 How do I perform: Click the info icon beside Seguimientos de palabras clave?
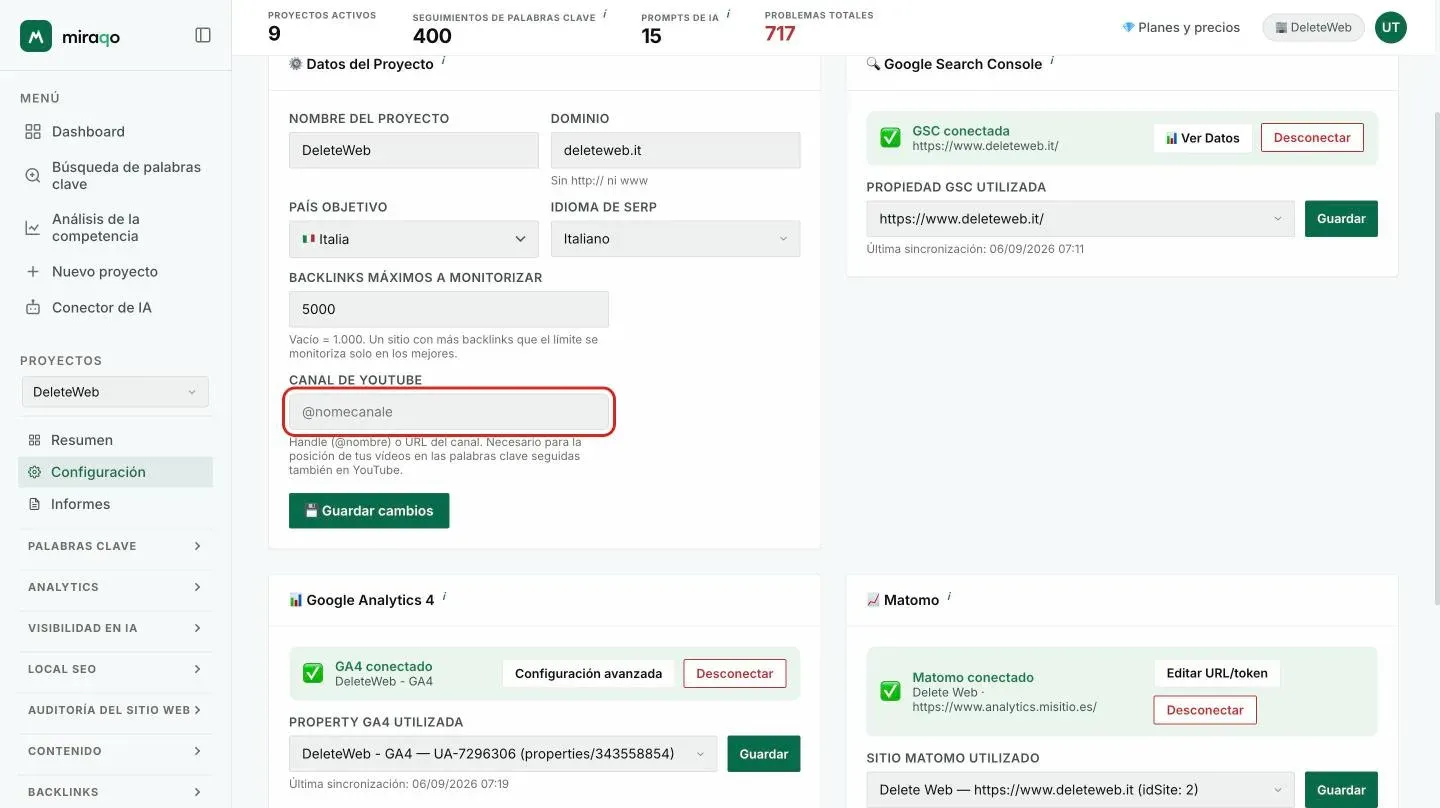pyautogui.click(x=605, y=15)
